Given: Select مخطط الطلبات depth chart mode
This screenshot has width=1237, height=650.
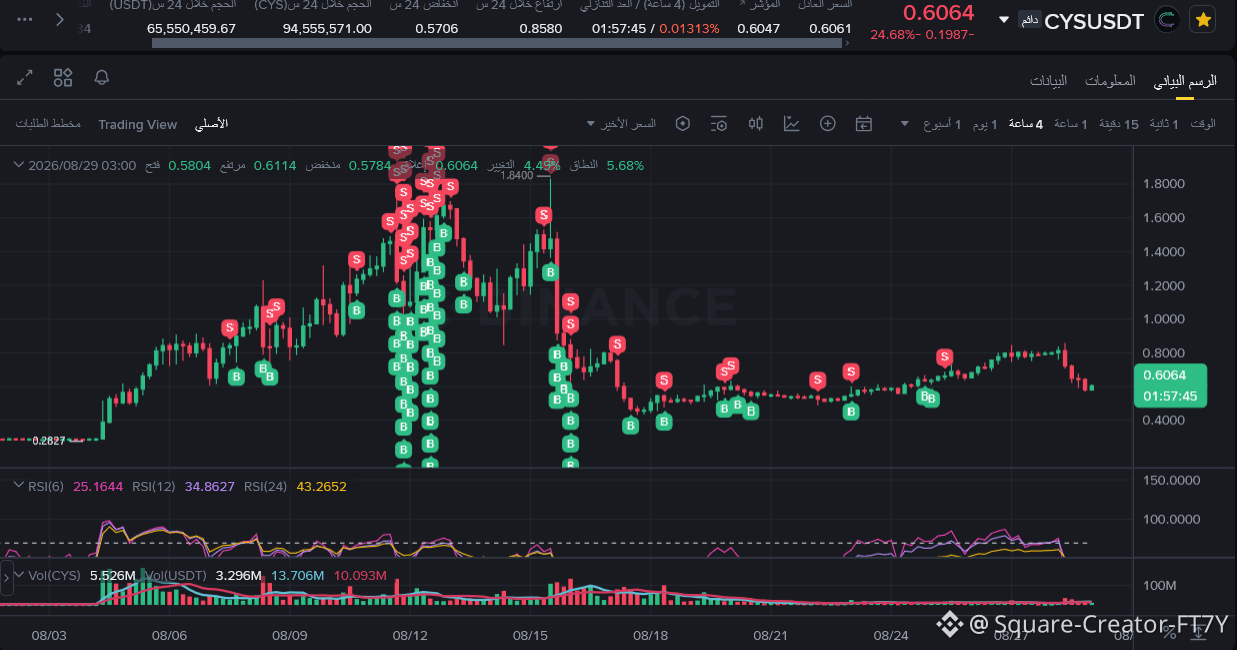Looking at the screenshot, I should click(48, 124).
